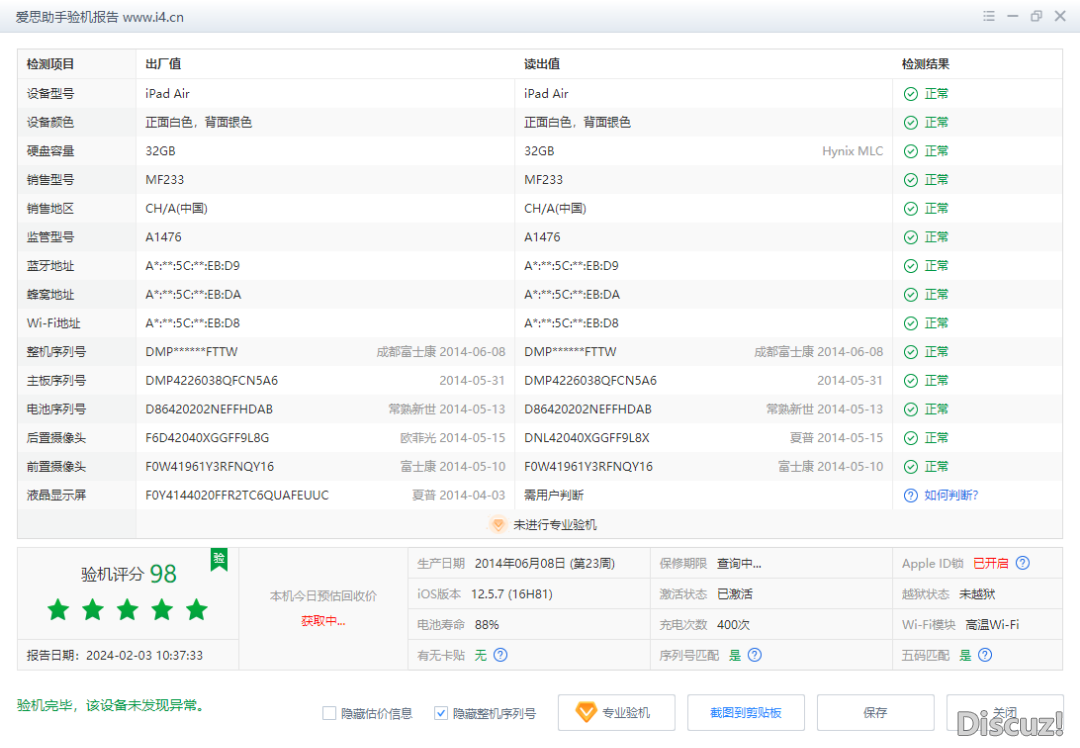
Task: Click the 关闭 button
Action: [x=1005, y=712]
